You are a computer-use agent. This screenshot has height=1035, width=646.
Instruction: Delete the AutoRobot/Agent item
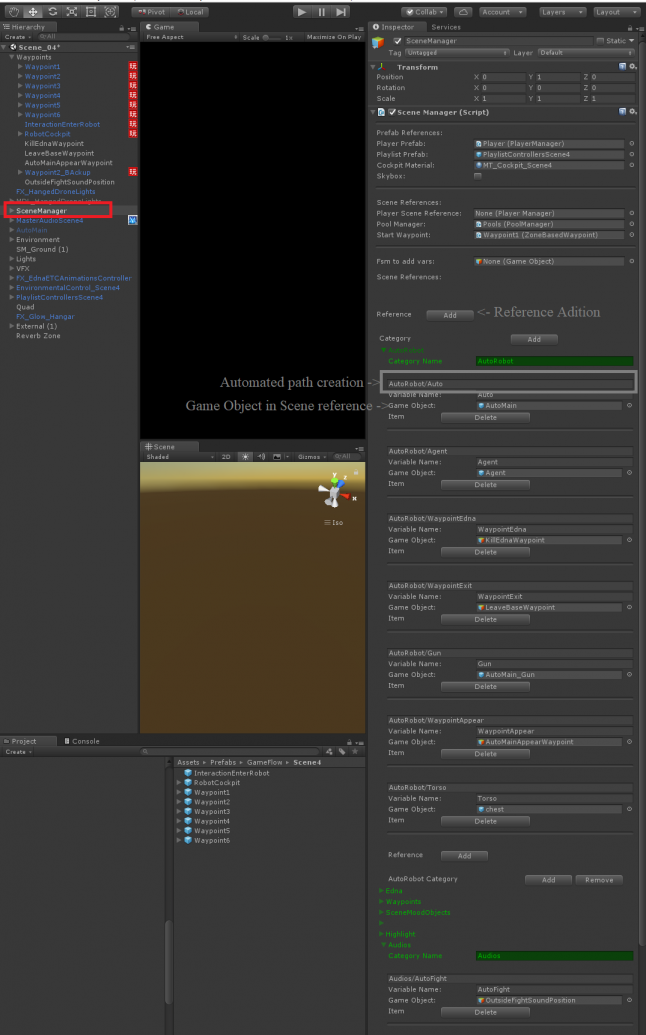[485, 484]
